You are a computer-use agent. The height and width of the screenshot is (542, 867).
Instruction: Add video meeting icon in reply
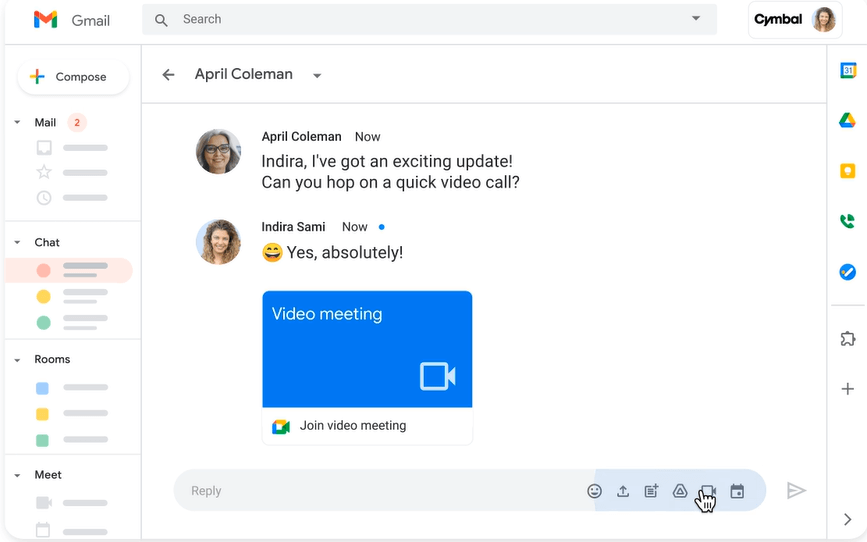coord(708,491)
